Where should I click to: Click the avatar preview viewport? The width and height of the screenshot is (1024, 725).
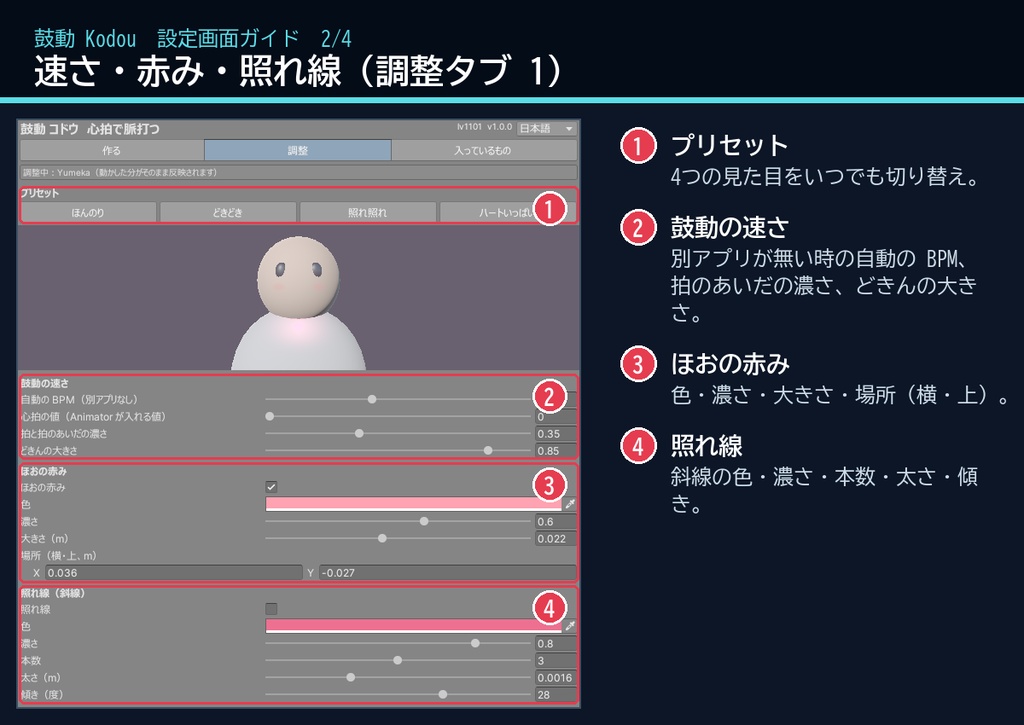pyautogui.click(x=298, y=298)
